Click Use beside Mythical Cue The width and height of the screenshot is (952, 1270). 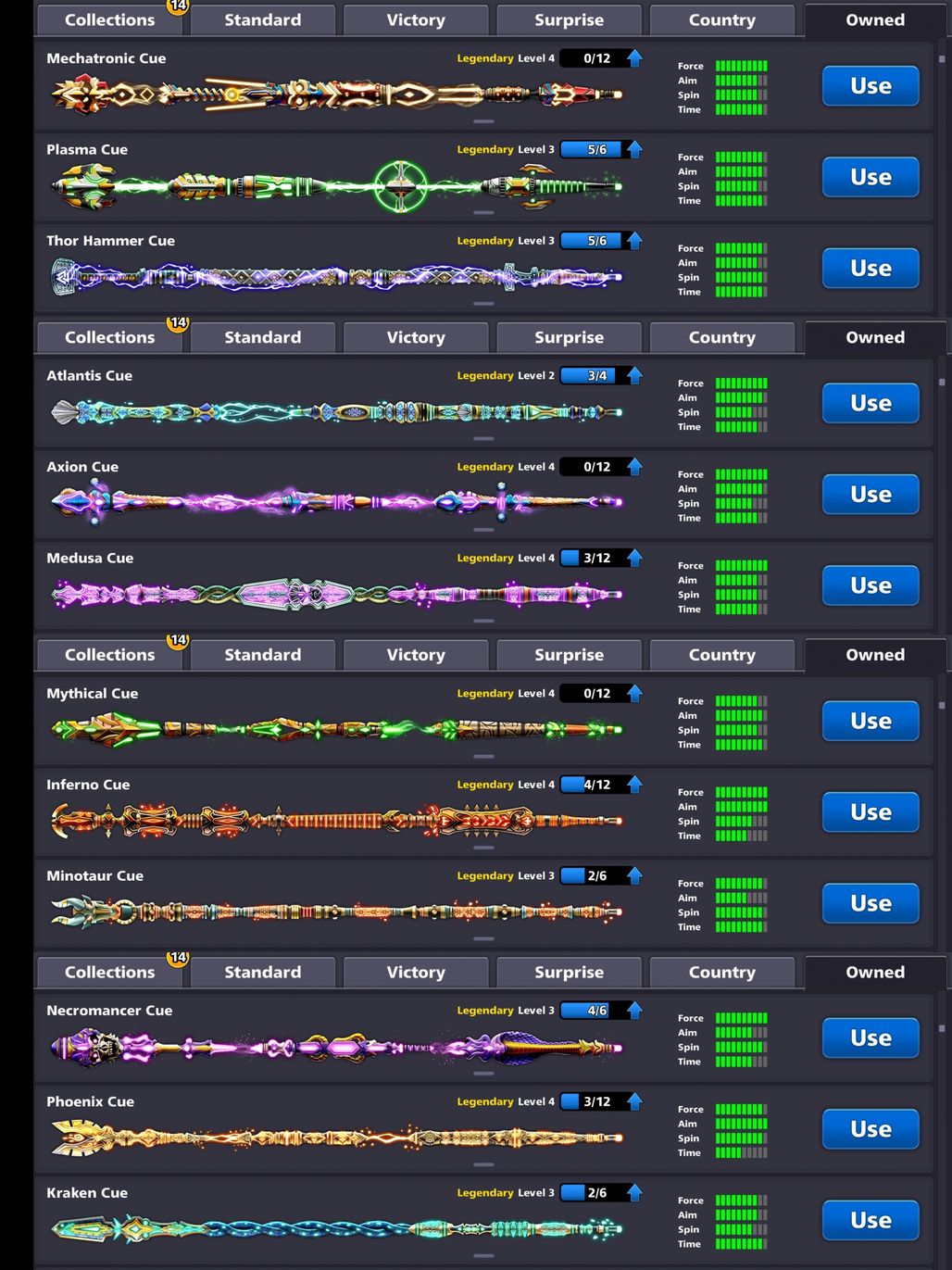871,721
